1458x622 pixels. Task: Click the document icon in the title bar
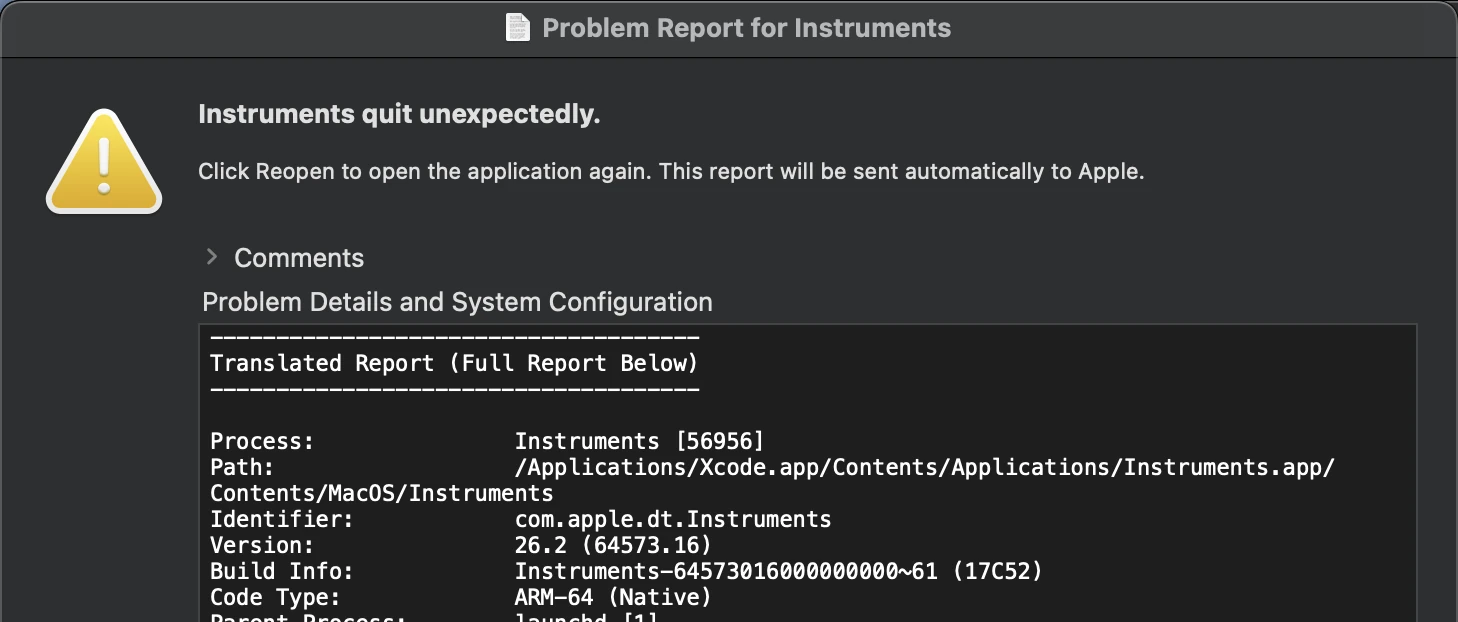[x=517, y=27]
